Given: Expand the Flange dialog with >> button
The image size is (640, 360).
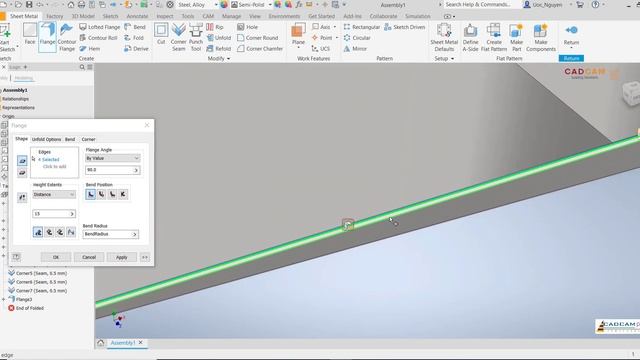Looking at the screenshot, I should pyautogui.click(x=144, y=257).
